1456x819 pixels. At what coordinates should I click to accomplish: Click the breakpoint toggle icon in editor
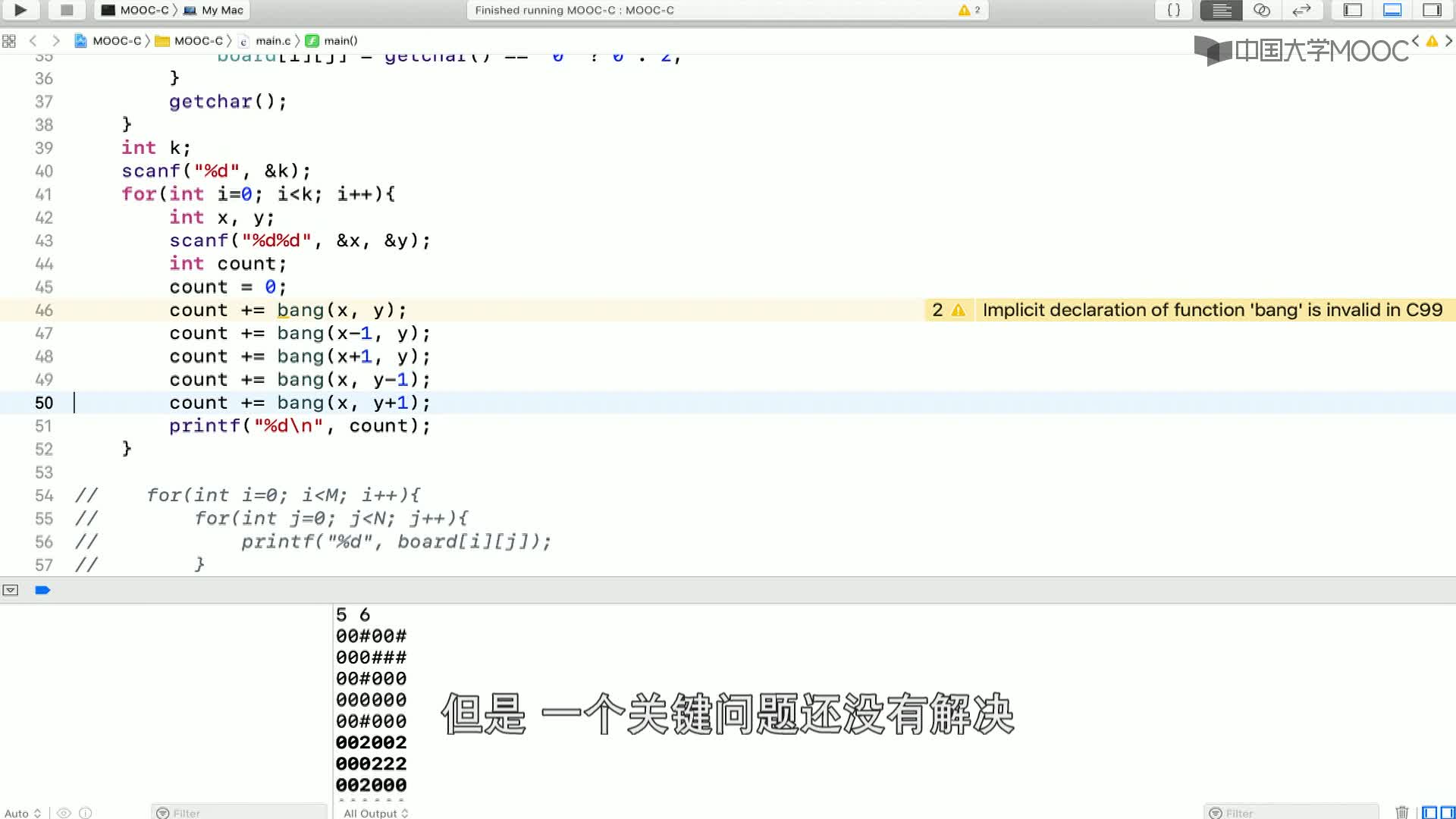tap(42, 589)
